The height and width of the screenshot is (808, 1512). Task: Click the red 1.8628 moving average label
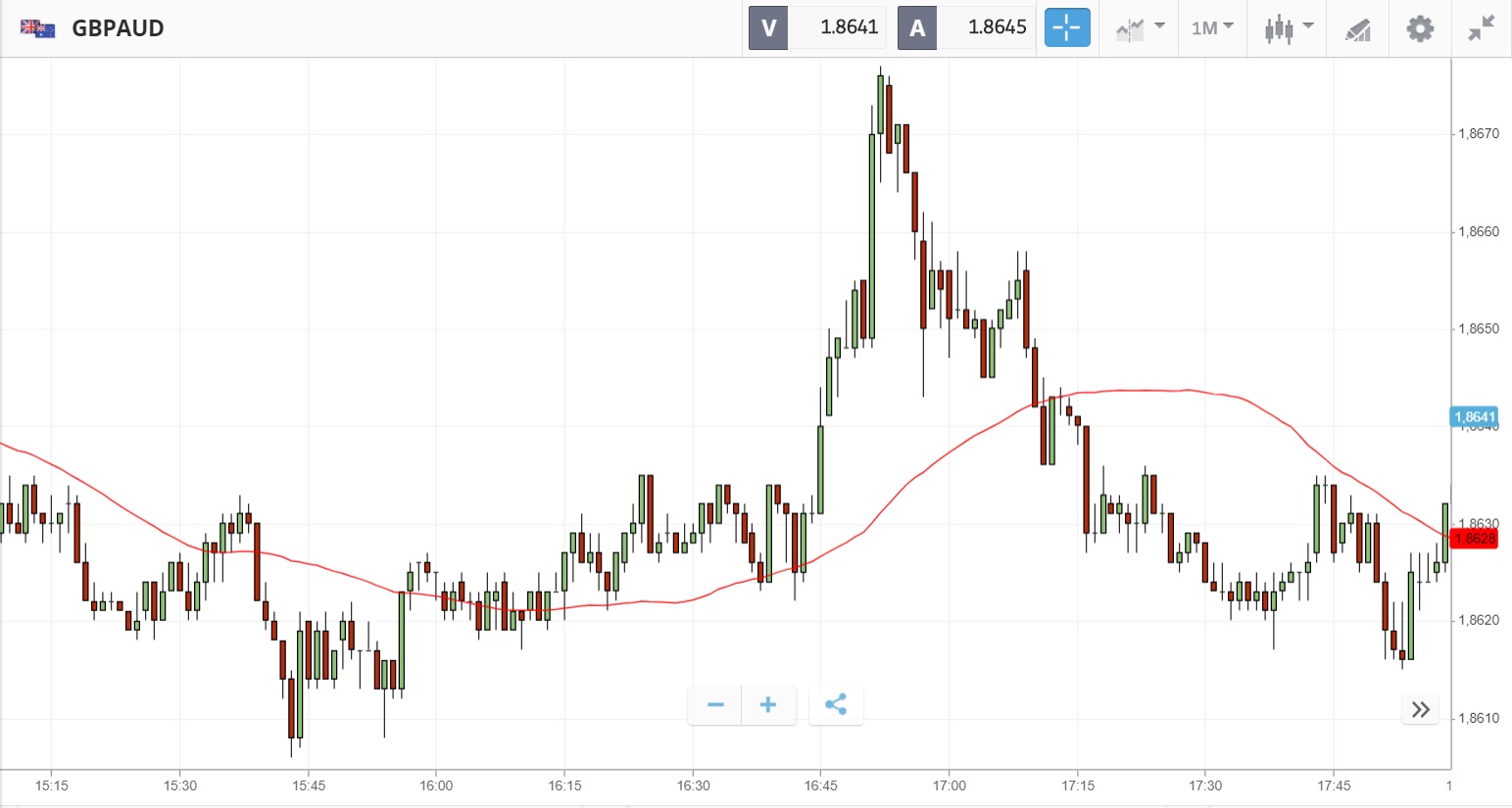pyautogui.click(x=1474, y=539)
